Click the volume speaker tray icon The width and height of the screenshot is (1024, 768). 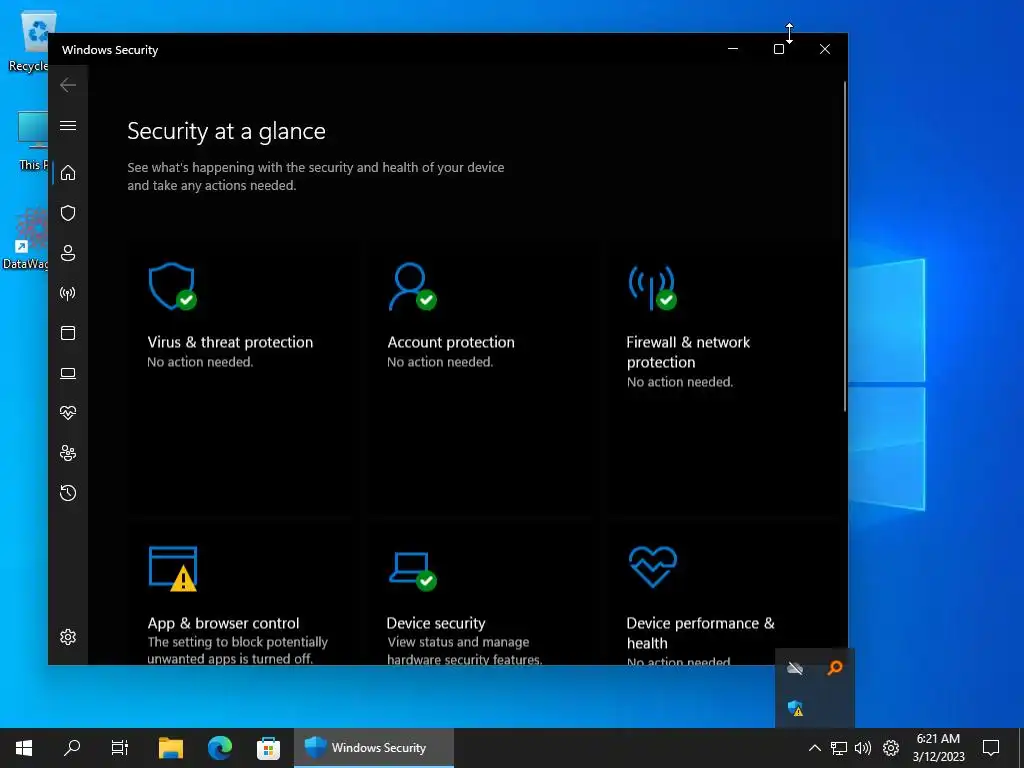[x=863, y=748]
